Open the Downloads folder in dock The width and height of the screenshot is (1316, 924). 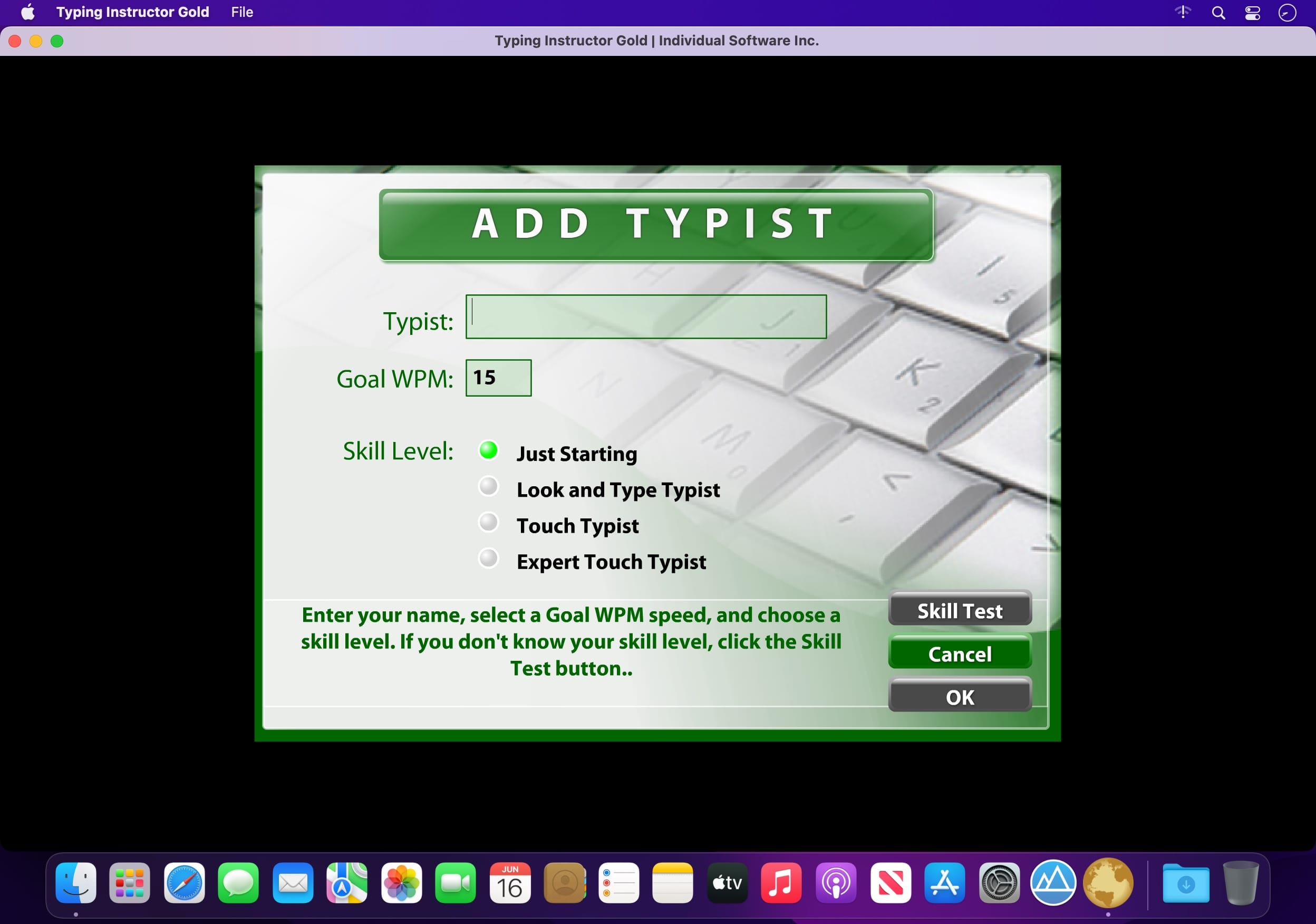(1185, 883)
